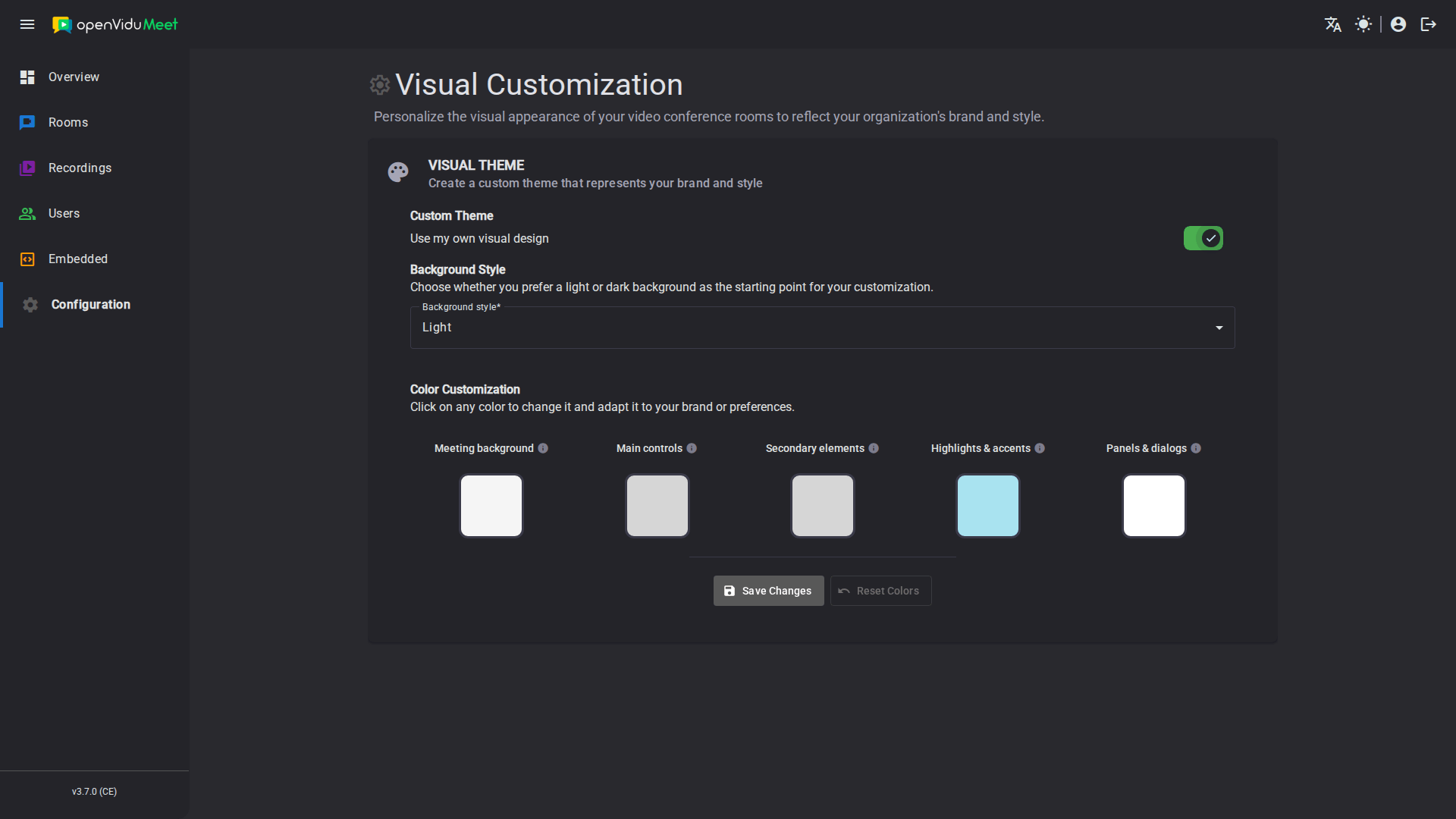Show info for Main controls
The height and width of the screenshot is (819, 1456).
[x=692, y=448]
